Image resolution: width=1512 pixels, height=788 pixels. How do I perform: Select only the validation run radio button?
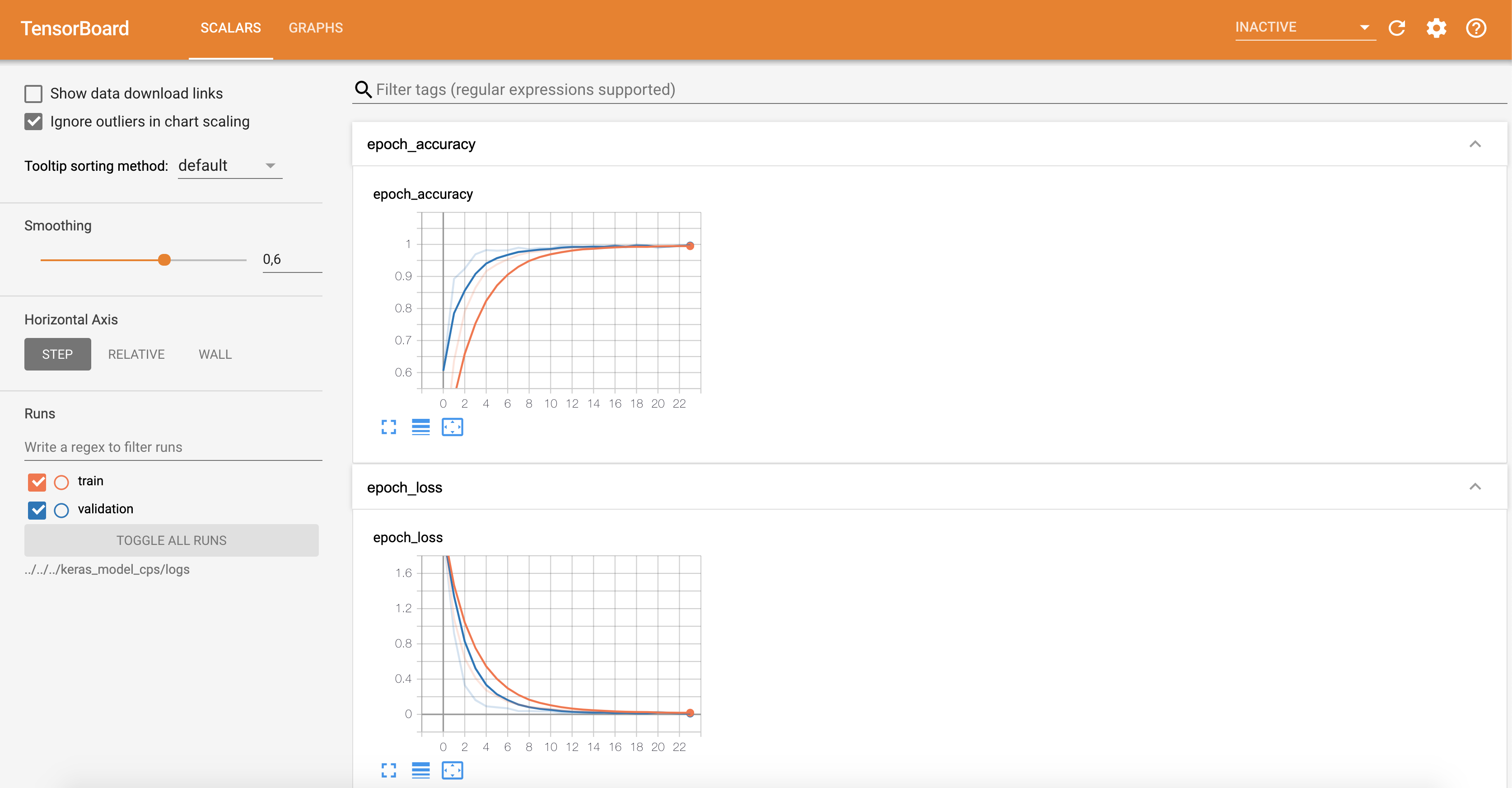coord(61,510)
